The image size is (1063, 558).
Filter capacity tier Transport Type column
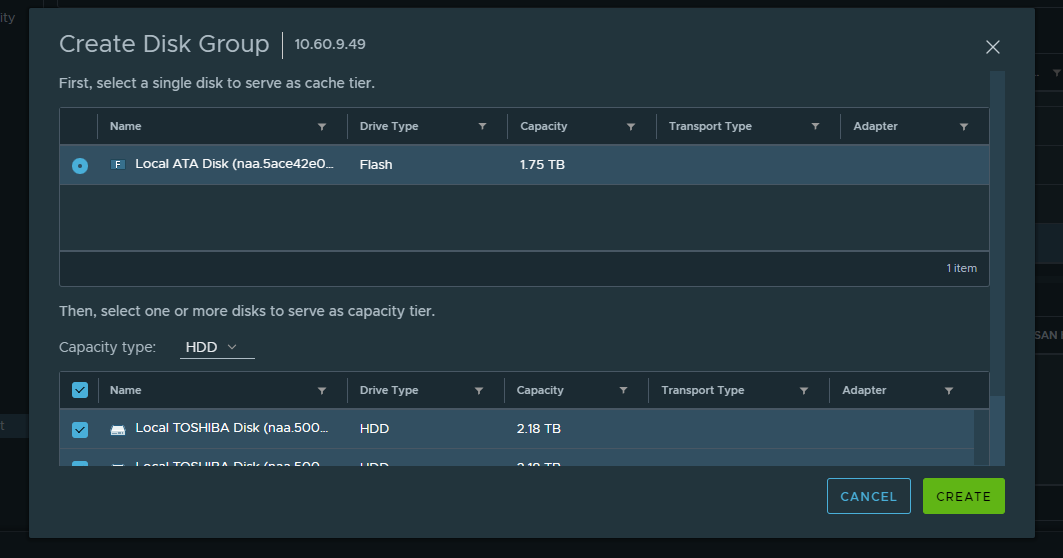[804, 391]
